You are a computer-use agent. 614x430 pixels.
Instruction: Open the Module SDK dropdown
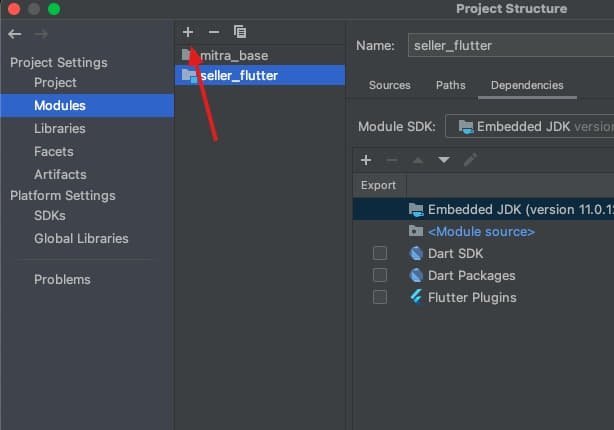tap(529, 127)
